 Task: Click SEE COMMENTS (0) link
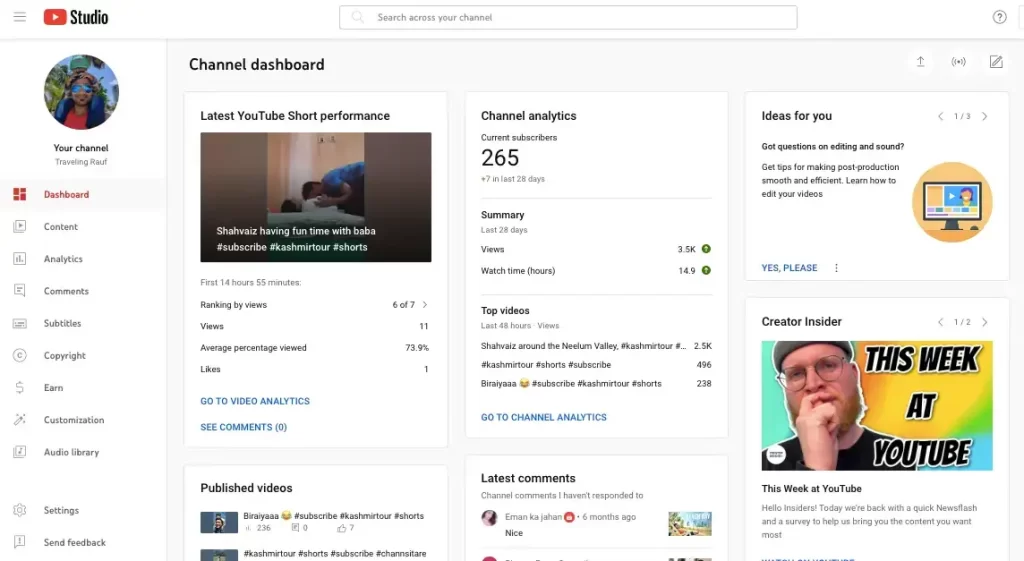click(x=244, y=427)
